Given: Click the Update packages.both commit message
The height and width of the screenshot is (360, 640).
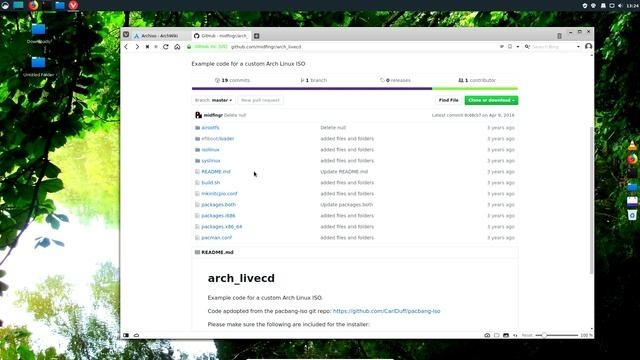Looking at the screenshot, I should click(347, 204).
